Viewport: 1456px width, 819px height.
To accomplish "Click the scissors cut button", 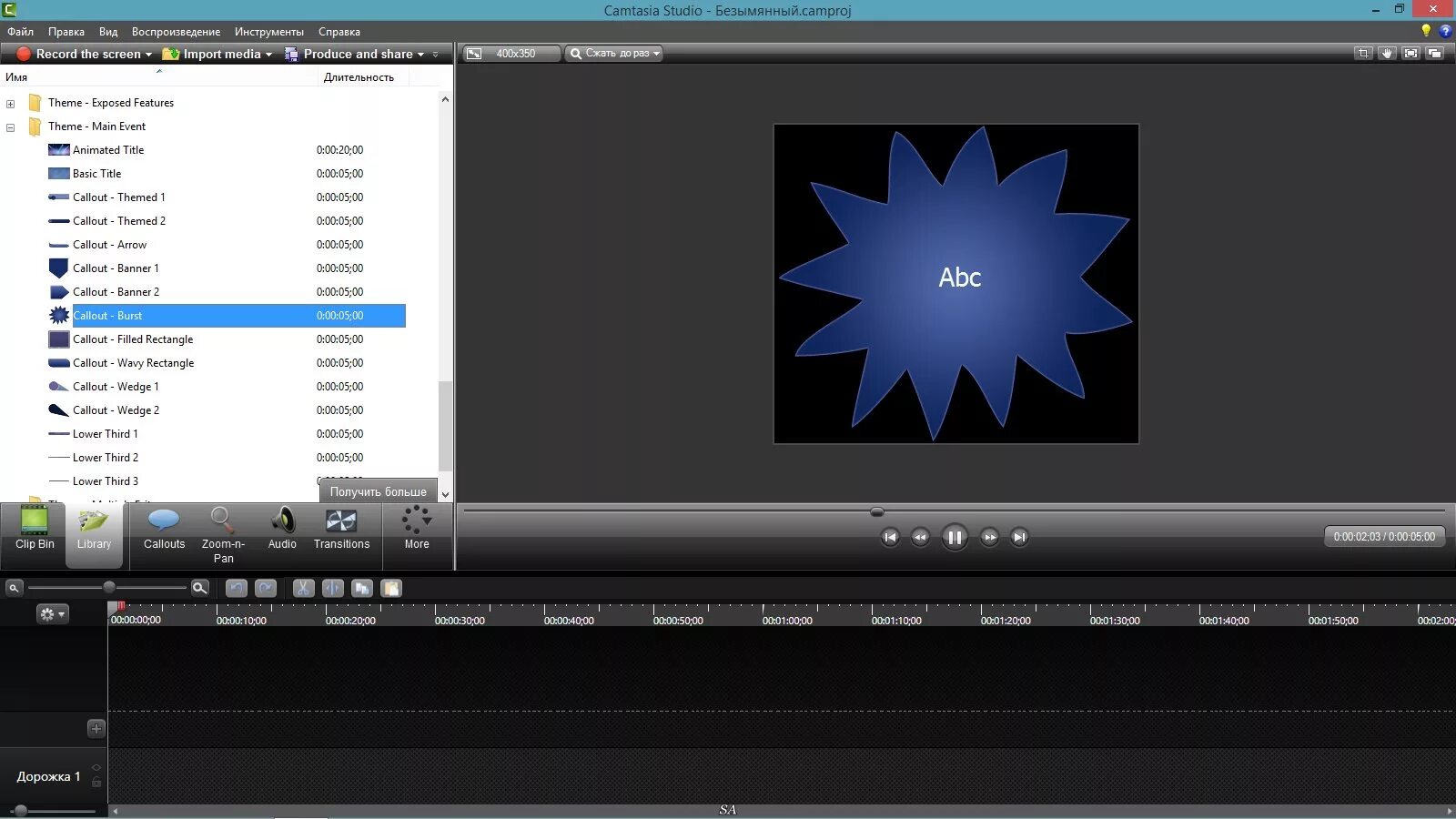I will (303, 588).
